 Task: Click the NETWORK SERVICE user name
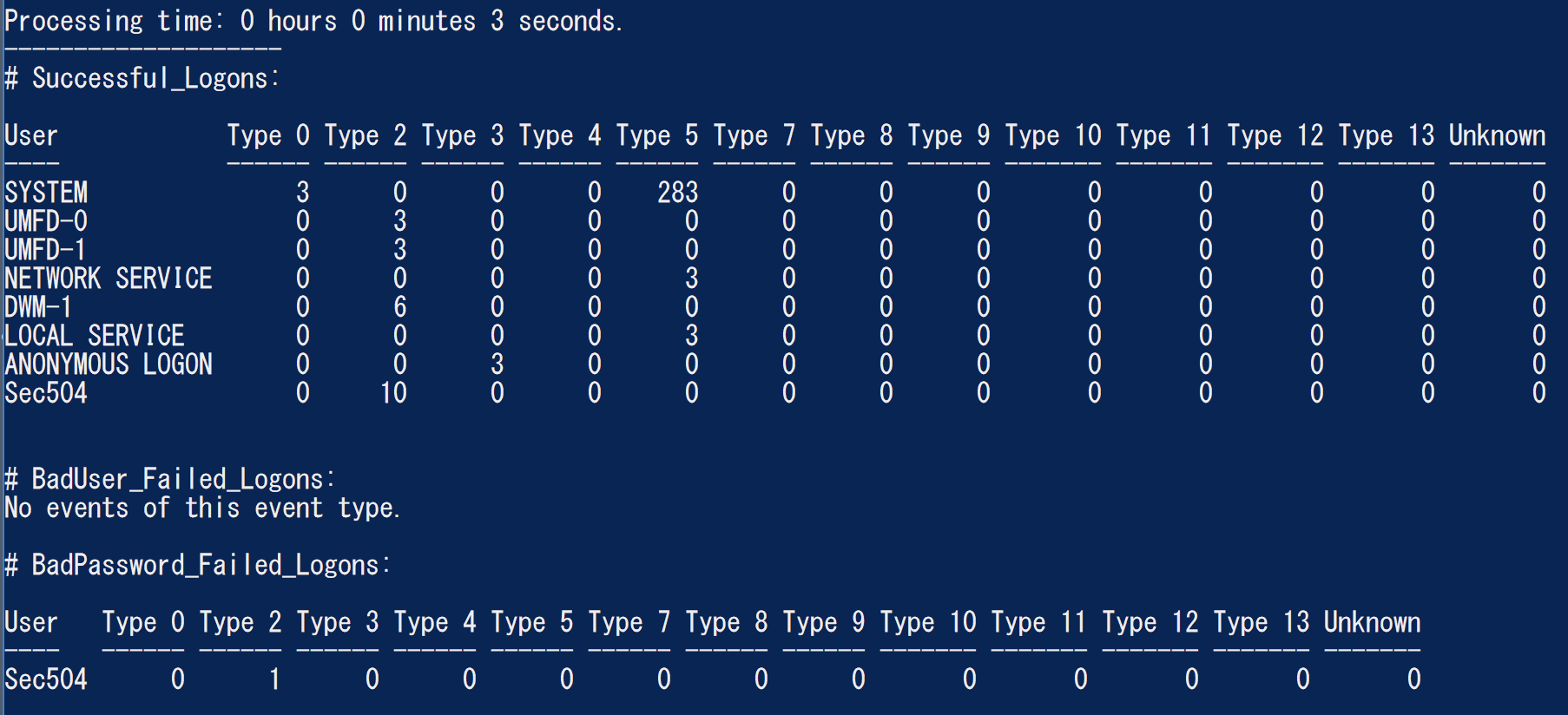click(109, 278)
